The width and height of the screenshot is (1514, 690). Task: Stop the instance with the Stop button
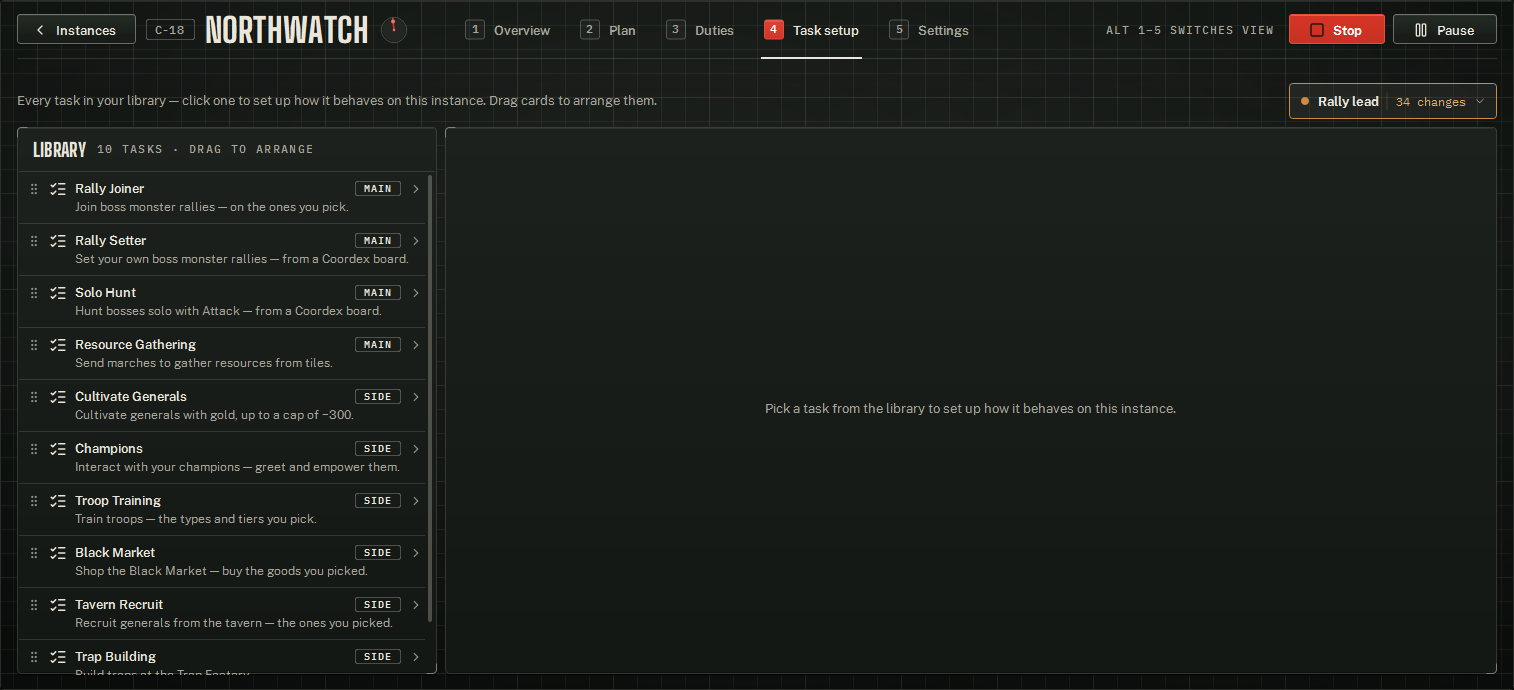pos(1337,29)
